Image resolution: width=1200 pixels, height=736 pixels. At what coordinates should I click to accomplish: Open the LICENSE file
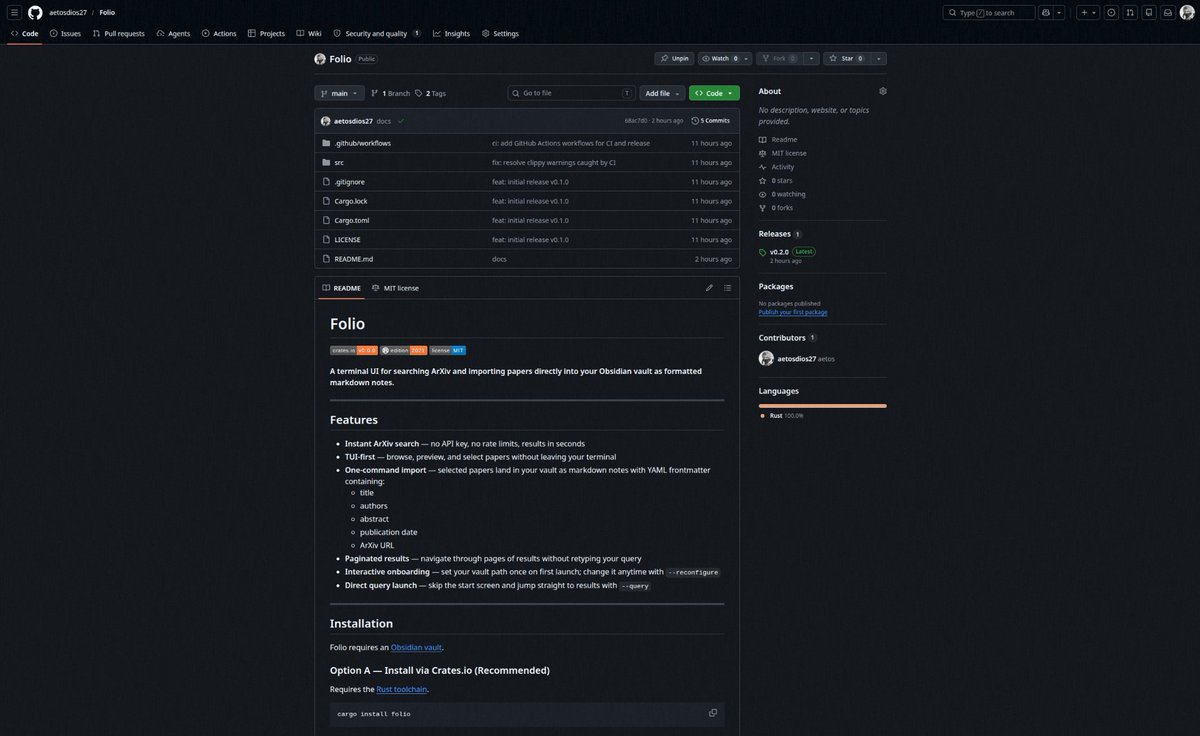tap(347, 240)
